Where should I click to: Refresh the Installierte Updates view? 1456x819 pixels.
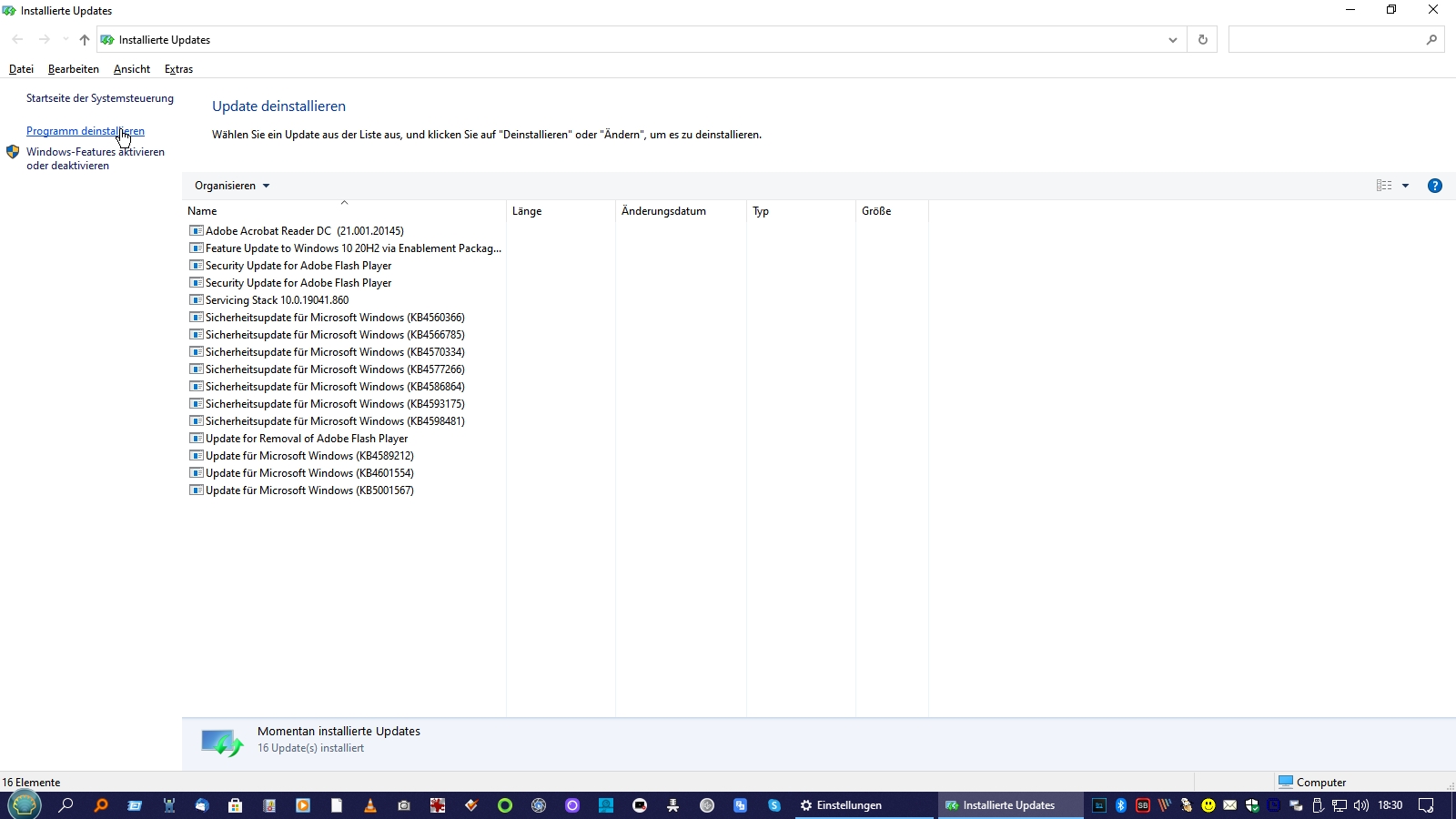click(x=1203, y=40)
